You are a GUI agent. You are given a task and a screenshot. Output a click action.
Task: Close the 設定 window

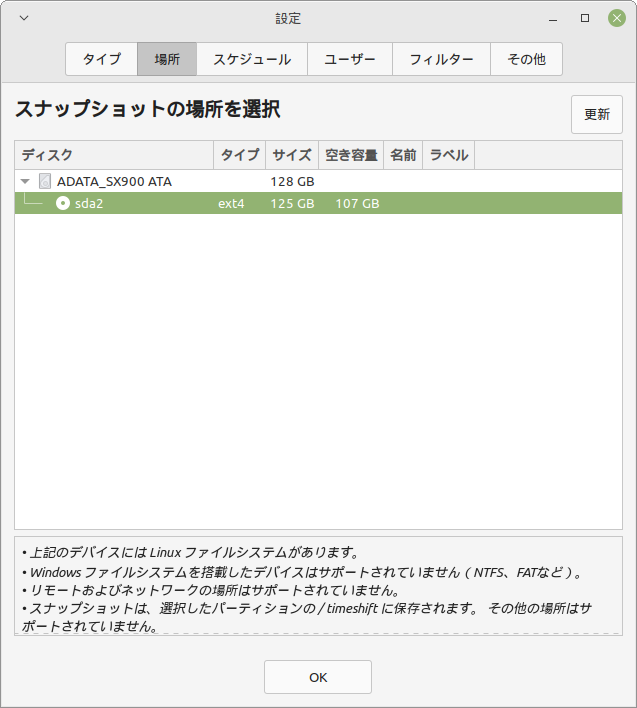pos(617,18)
